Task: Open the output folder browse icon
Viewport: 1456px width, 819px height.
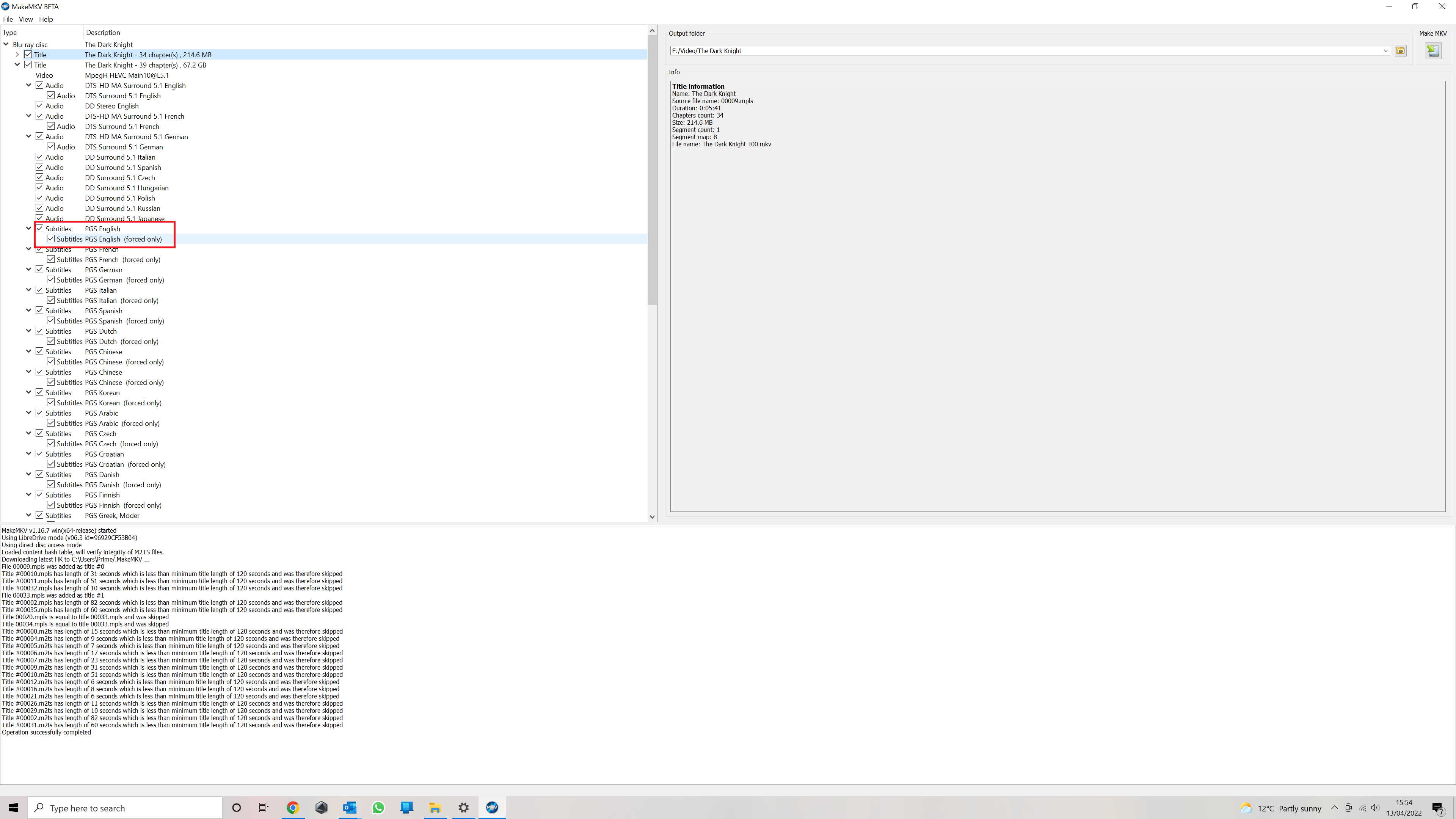Action: click(1401, 51)
